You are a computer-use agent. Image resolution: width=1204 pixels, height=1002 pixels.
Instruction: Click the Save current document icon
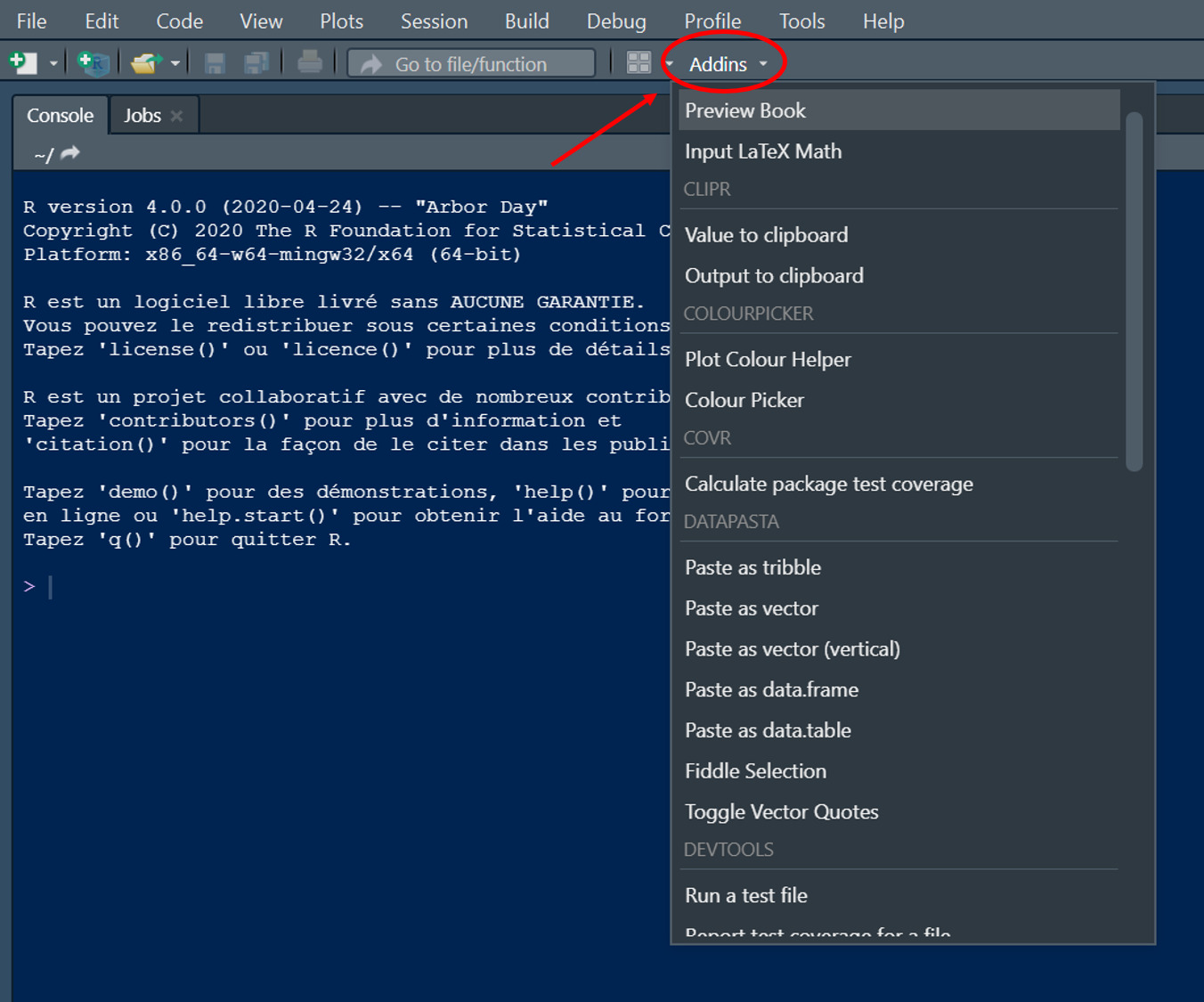(214, 62)
